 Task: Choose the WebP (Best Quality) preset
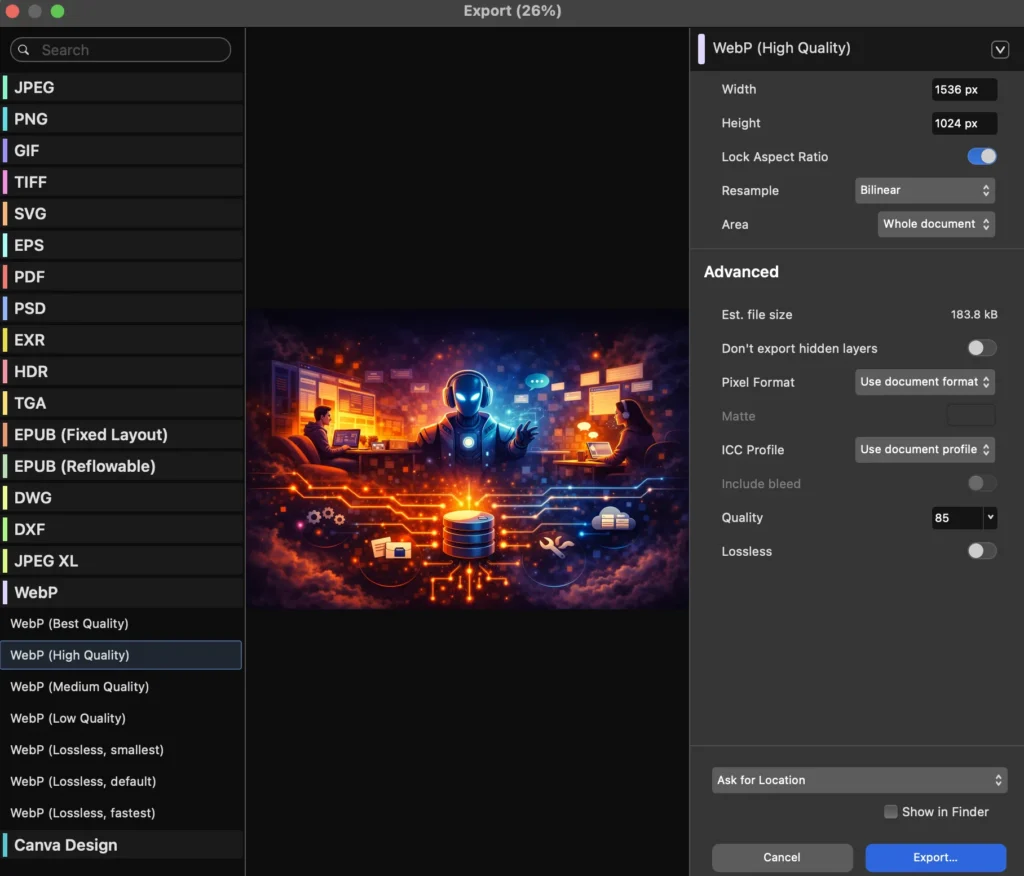point(70,624)
